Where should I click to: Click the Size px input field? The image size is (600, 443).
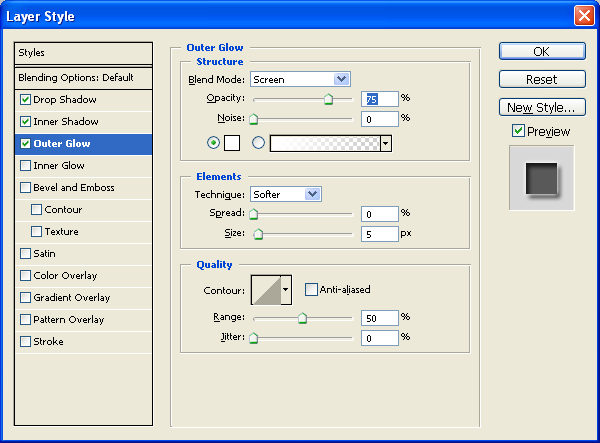[380, 234]
